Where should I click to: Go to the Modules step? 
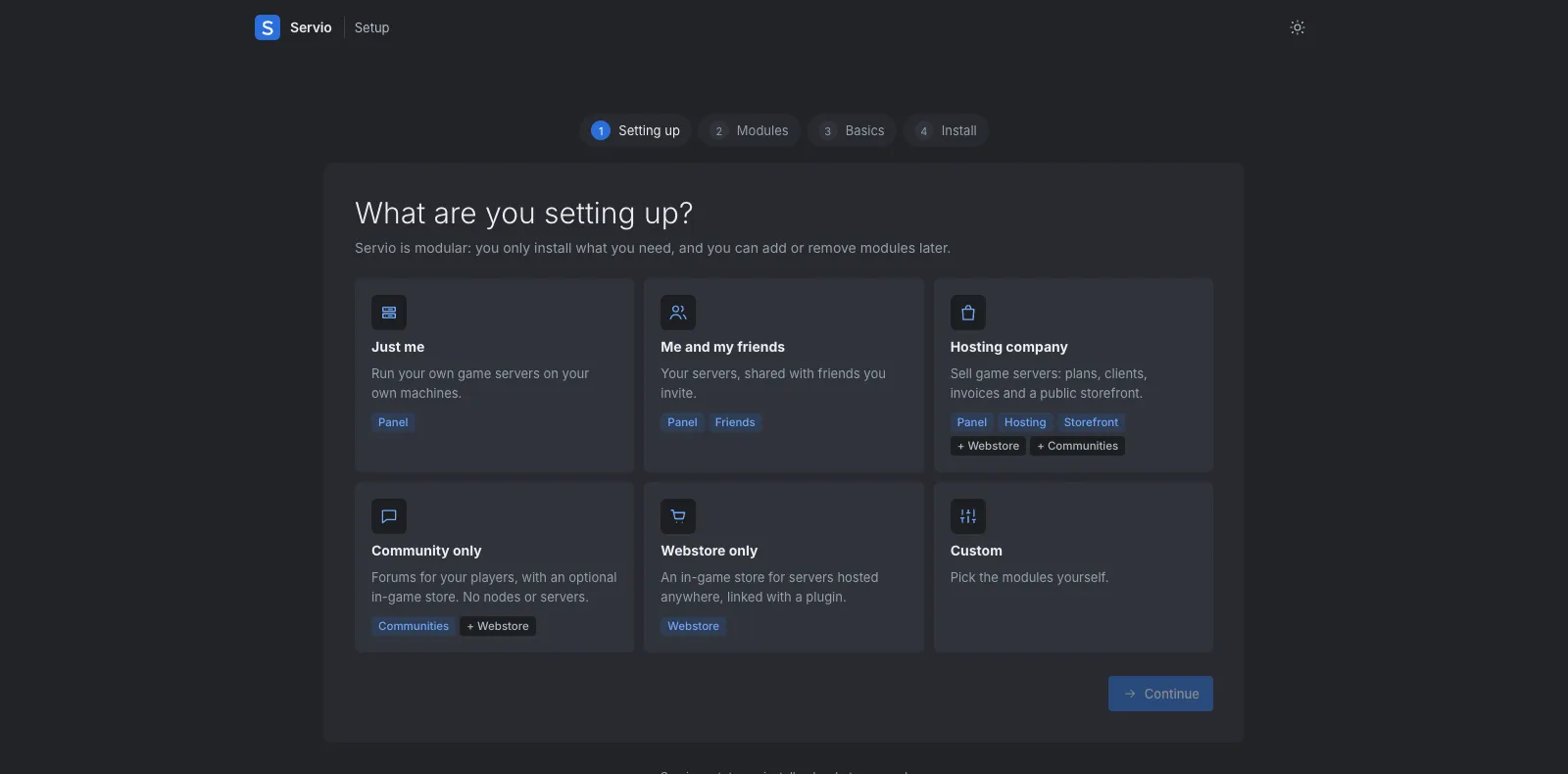(x=750, y=130)
